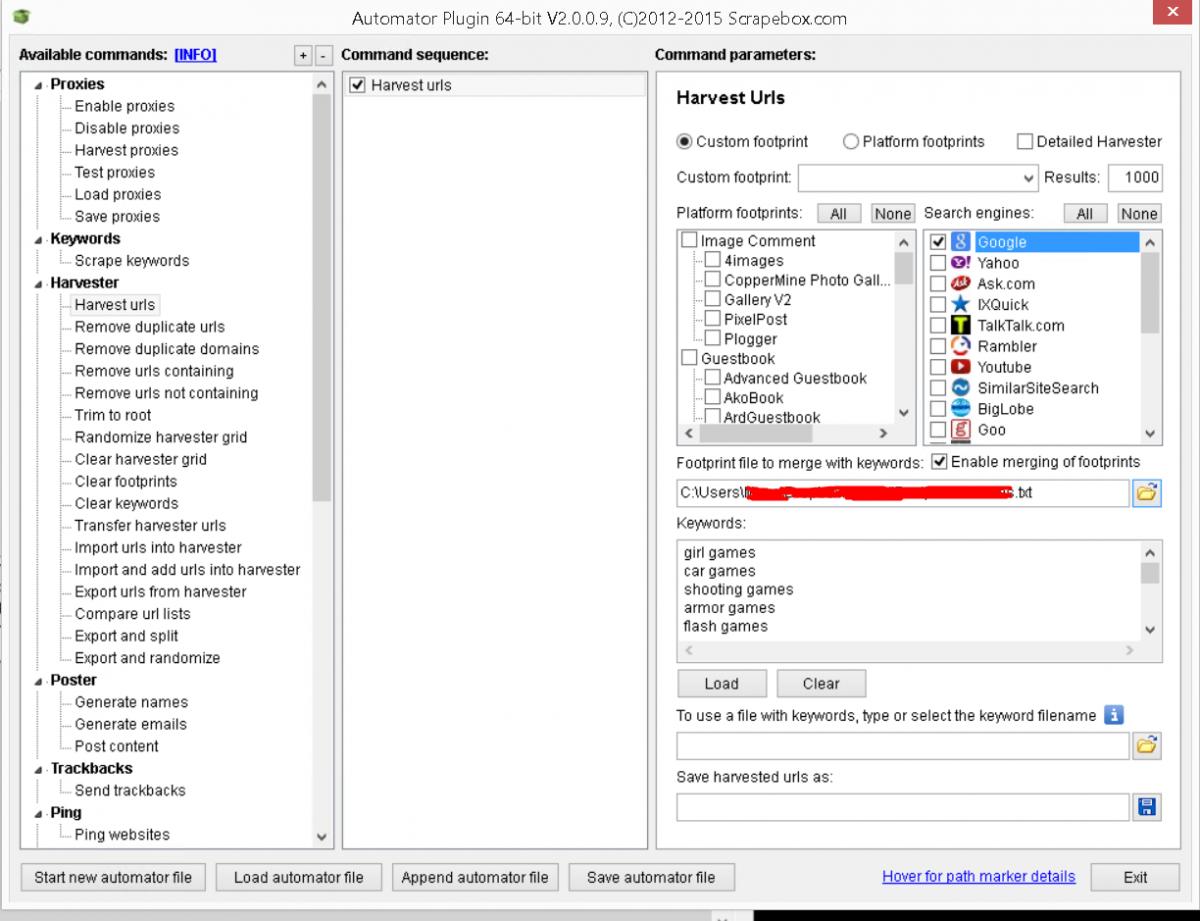Click the Clear keywords button
1200x921 pixels.
coord(821,684)
